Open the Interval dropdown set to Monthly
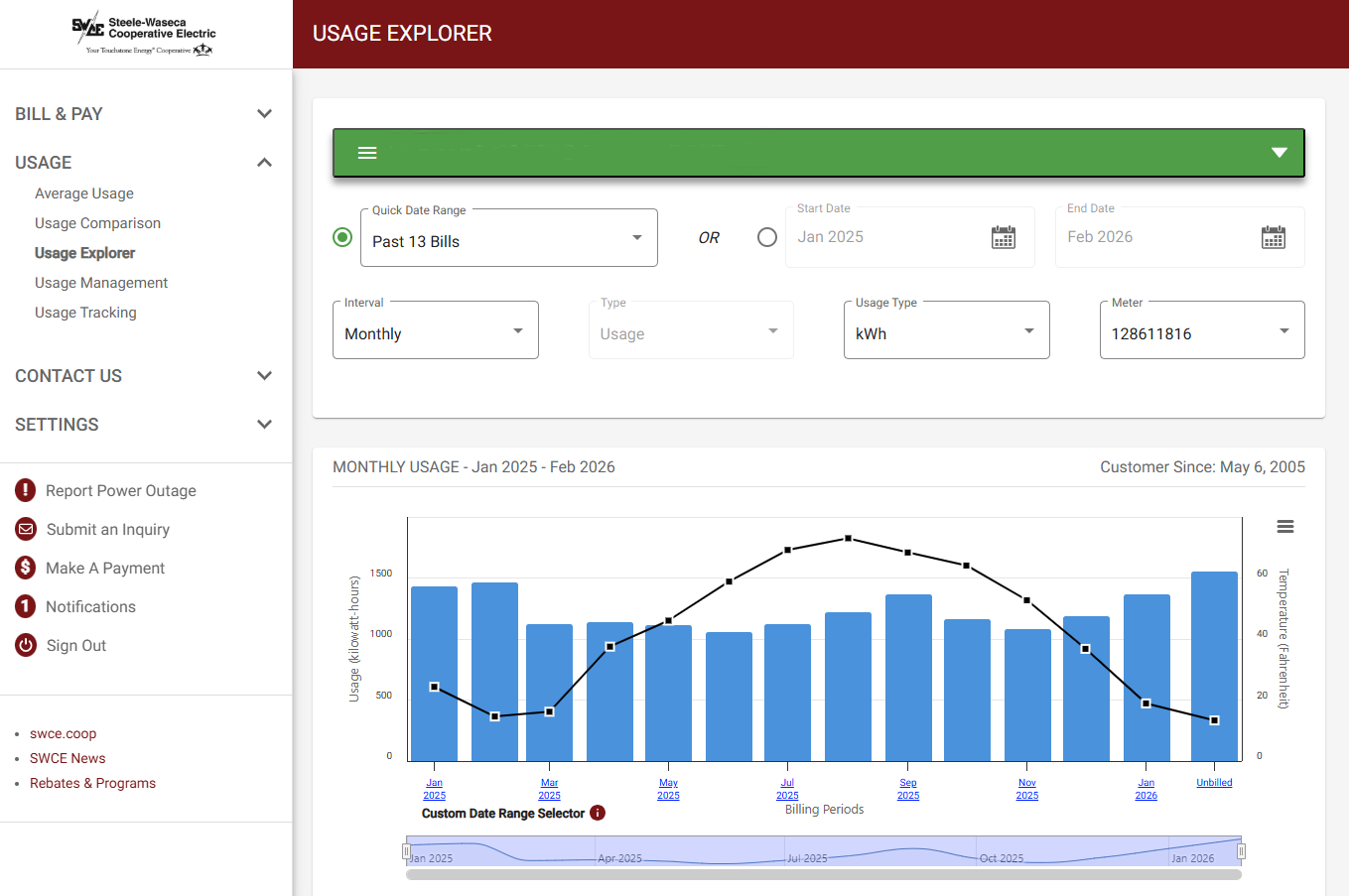This screenshot has width=1349, height=896. [435, 329]
